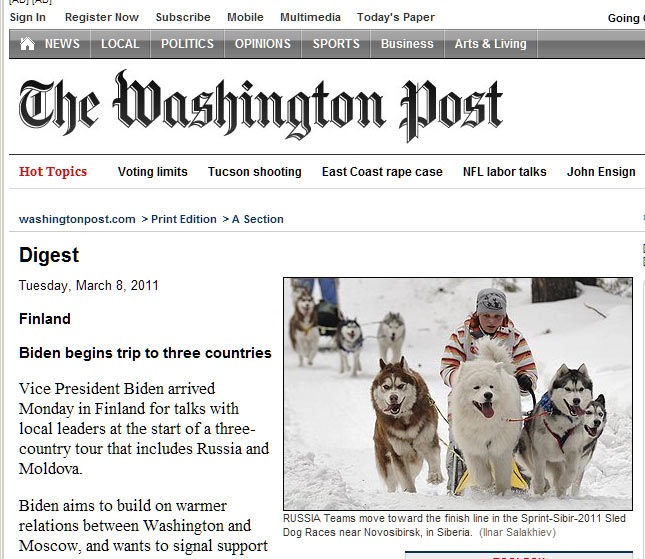Click the Sign In link
Screen dimensions: 645x559
click(x=28, y=17)
